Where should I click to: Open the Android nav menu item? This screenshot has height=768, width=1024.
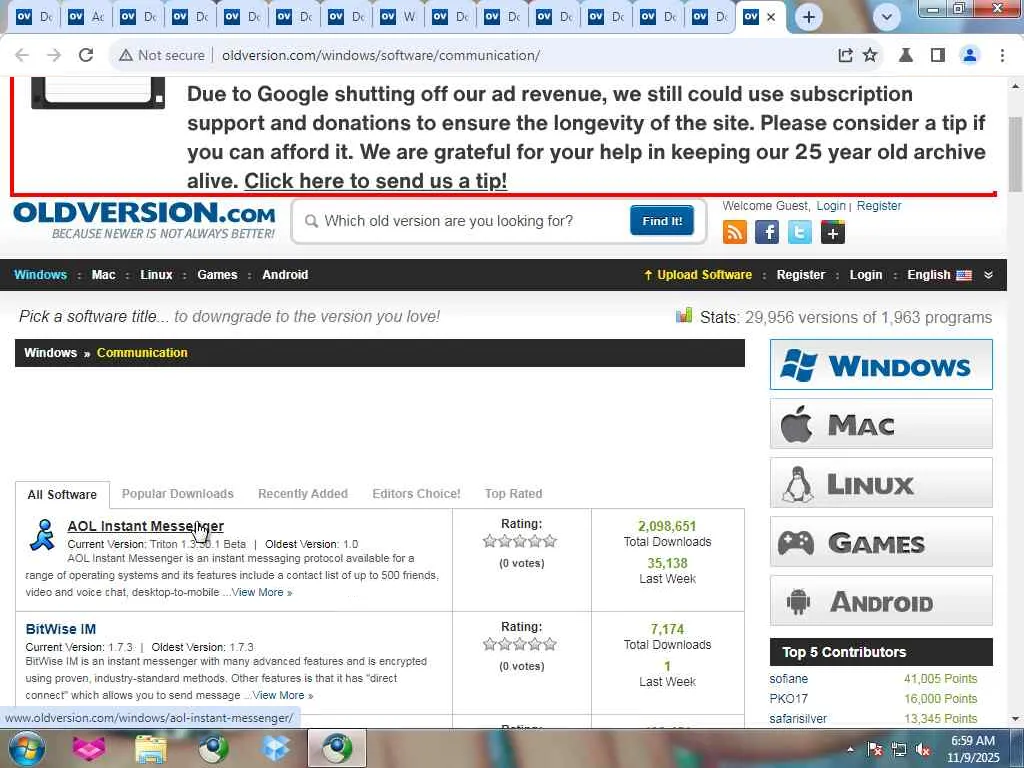(x=285, y=275)
